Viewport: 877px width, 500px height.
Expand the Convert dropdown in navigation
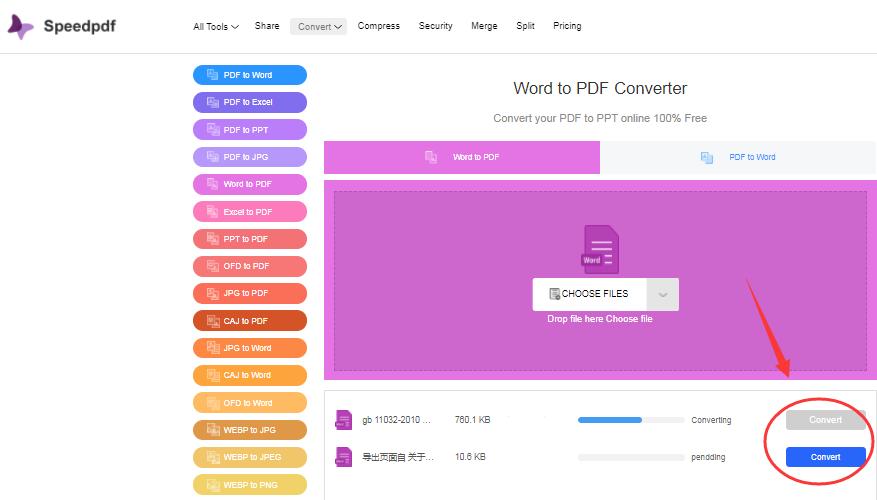pos(318,26)
